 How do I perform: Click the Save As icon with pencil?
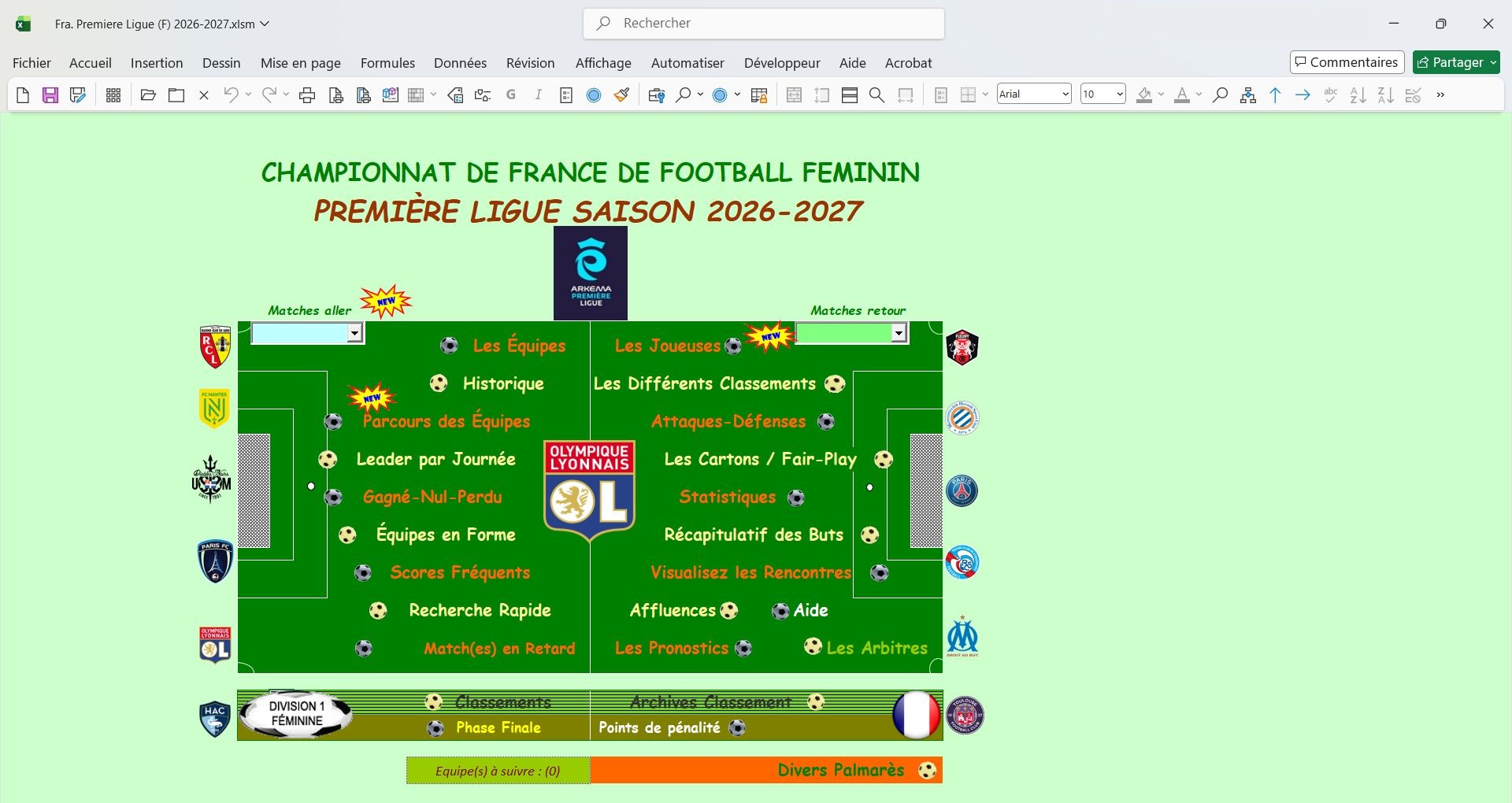point(78,95)
